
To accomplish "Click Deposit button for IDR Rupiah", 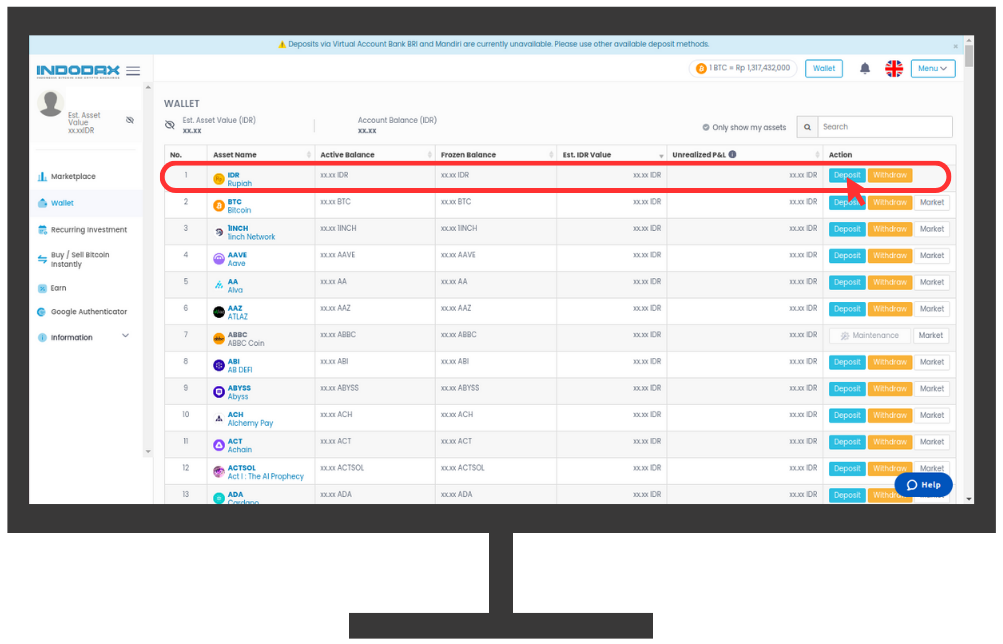I will [846, 176].
